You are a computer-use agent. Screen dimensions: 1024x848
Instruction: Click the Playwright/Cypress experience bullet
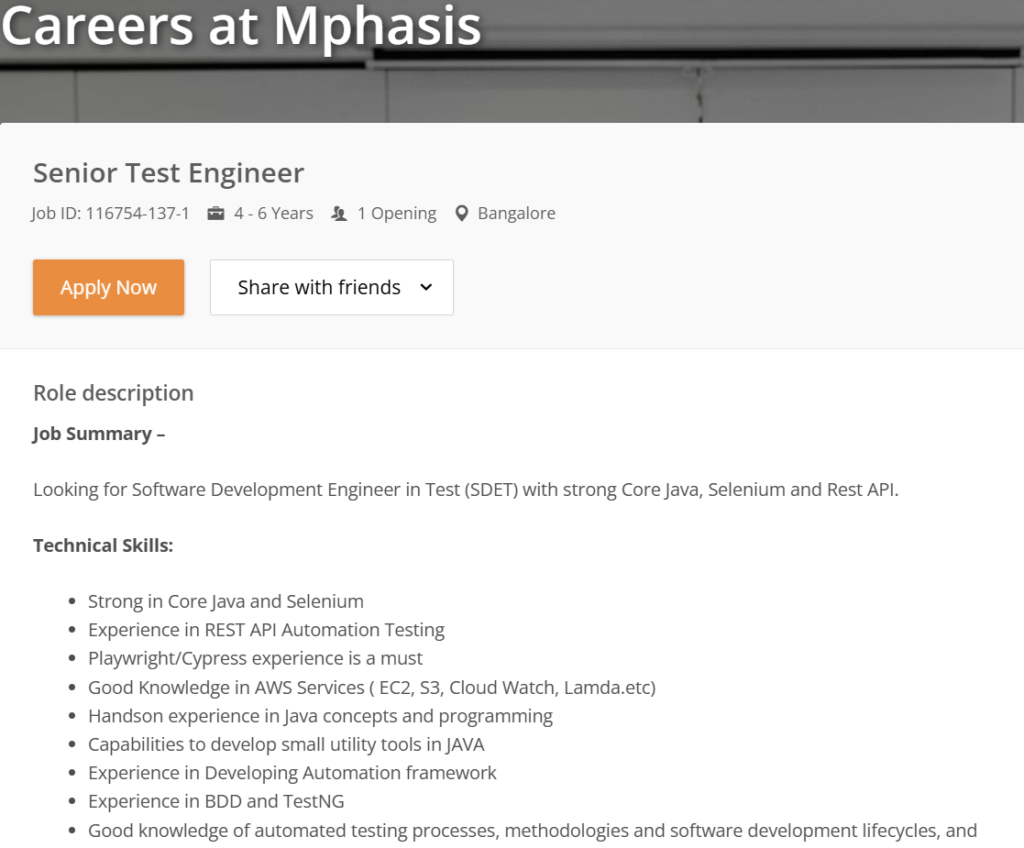[255, 659]
